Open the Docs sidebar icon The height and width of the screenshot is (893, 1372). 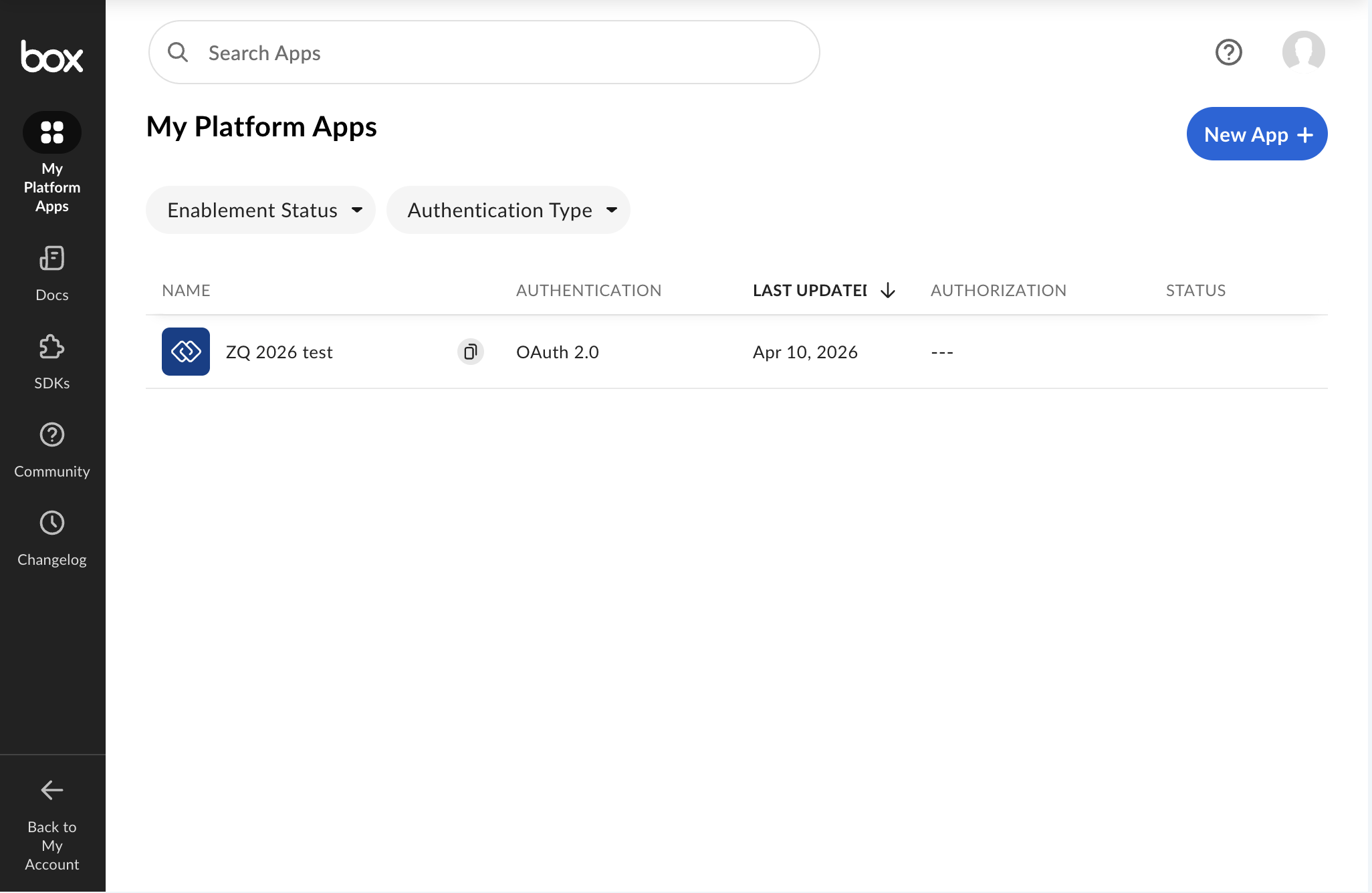[52, 258]
